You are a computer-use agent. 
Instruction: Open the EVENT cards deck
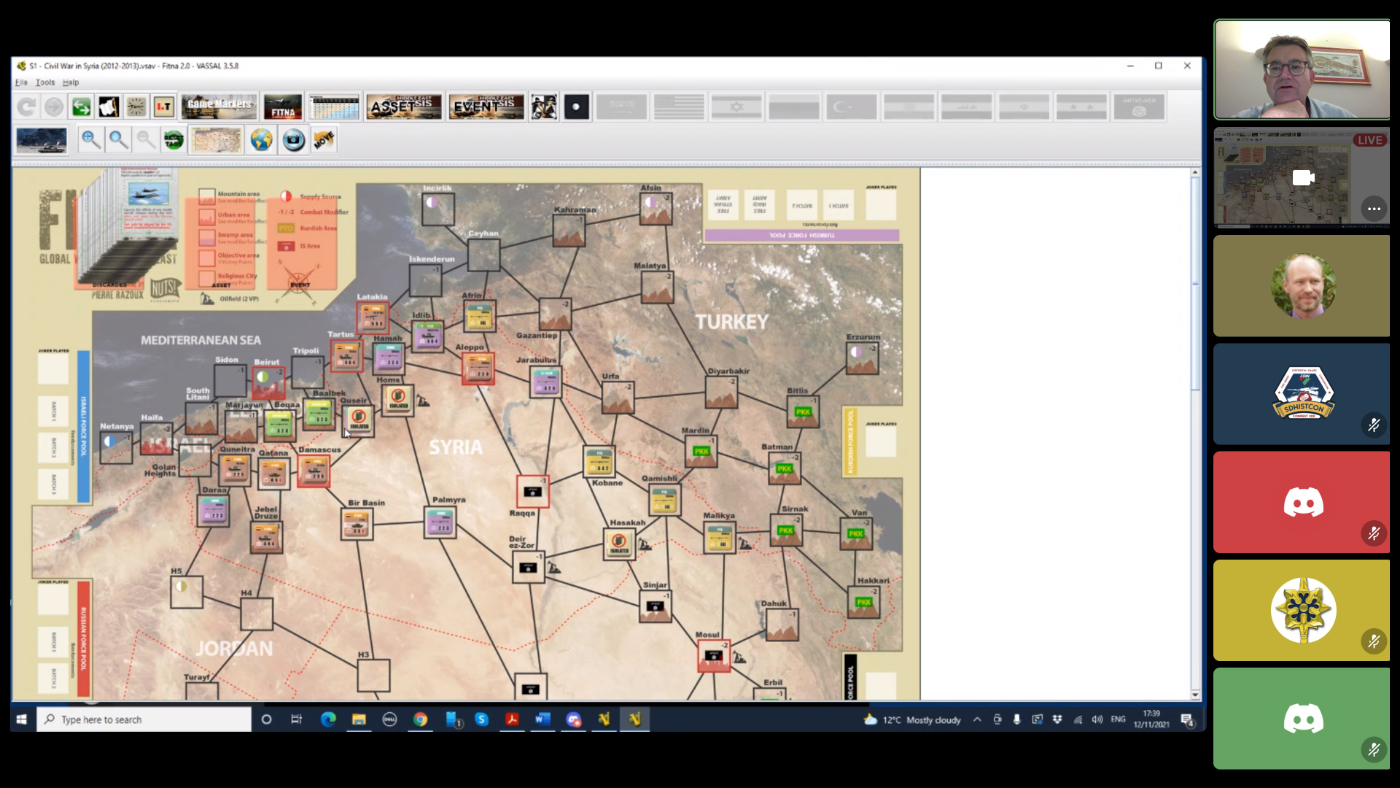coord(486,107)
